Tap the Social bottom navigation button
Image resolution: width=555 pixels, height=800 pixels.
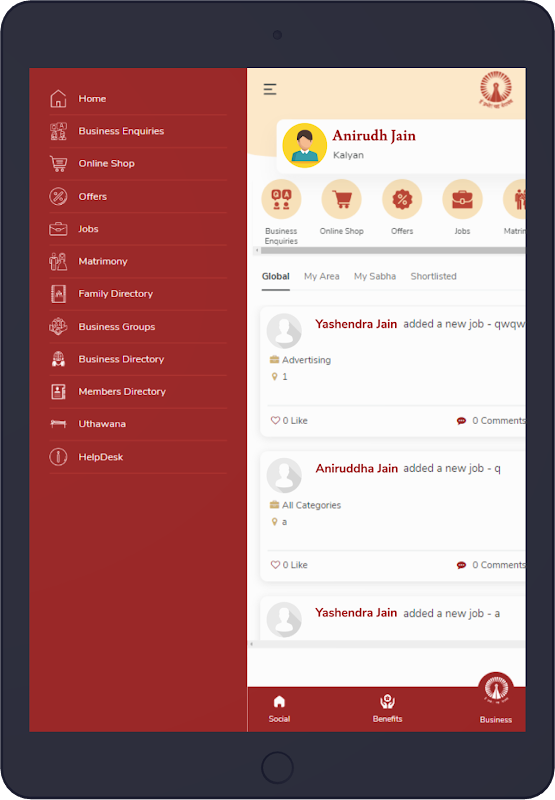pyautogui.click(x=279, y=709)
